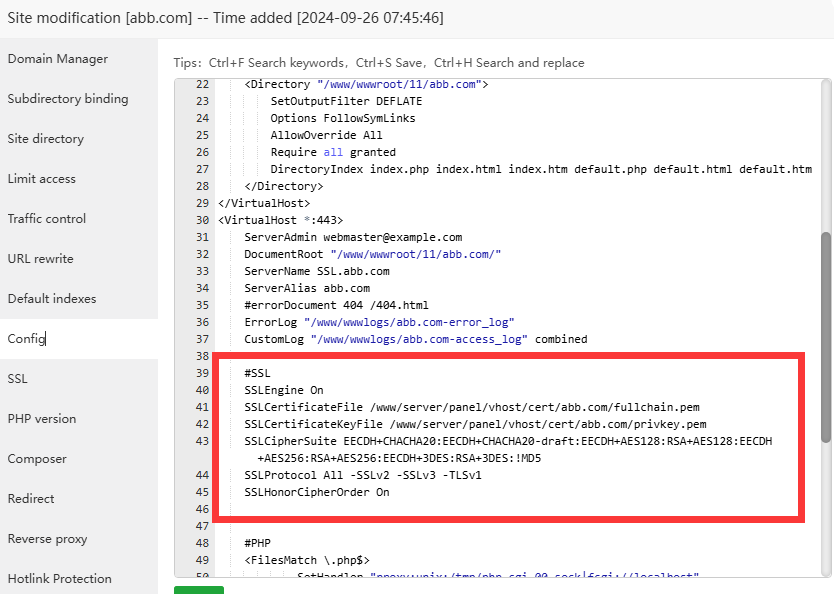Click the FilesMatch \.php$ line
834x594 pixels.
(x=307, y=560)
